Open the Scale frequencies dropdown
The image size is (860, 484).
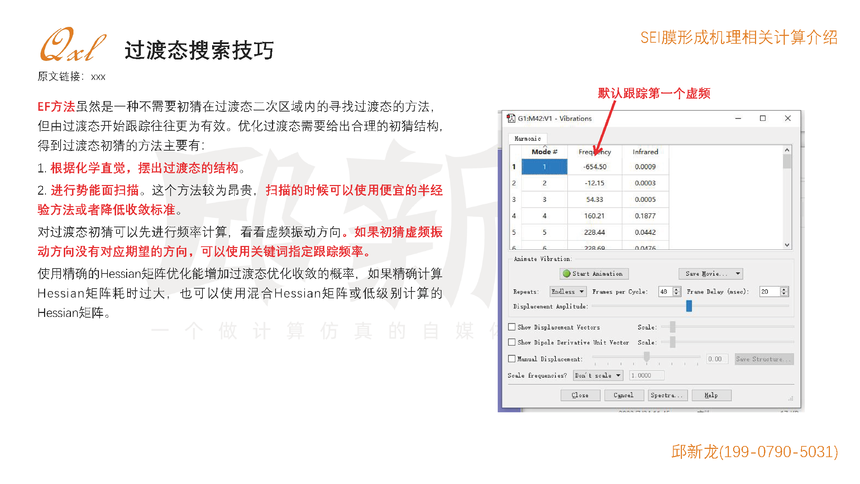[x=598, y=375]
